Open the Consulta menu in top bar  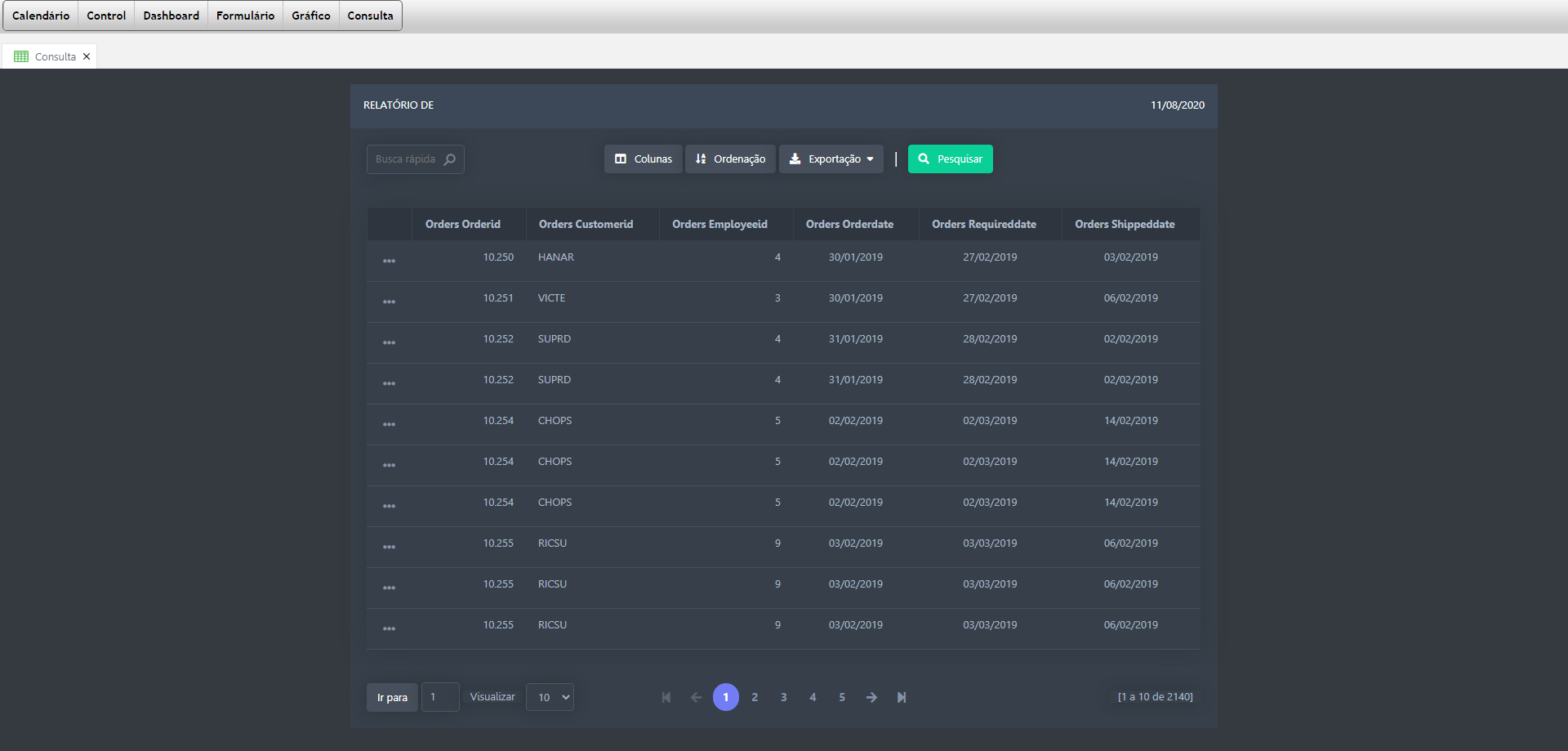click(370, 16)
